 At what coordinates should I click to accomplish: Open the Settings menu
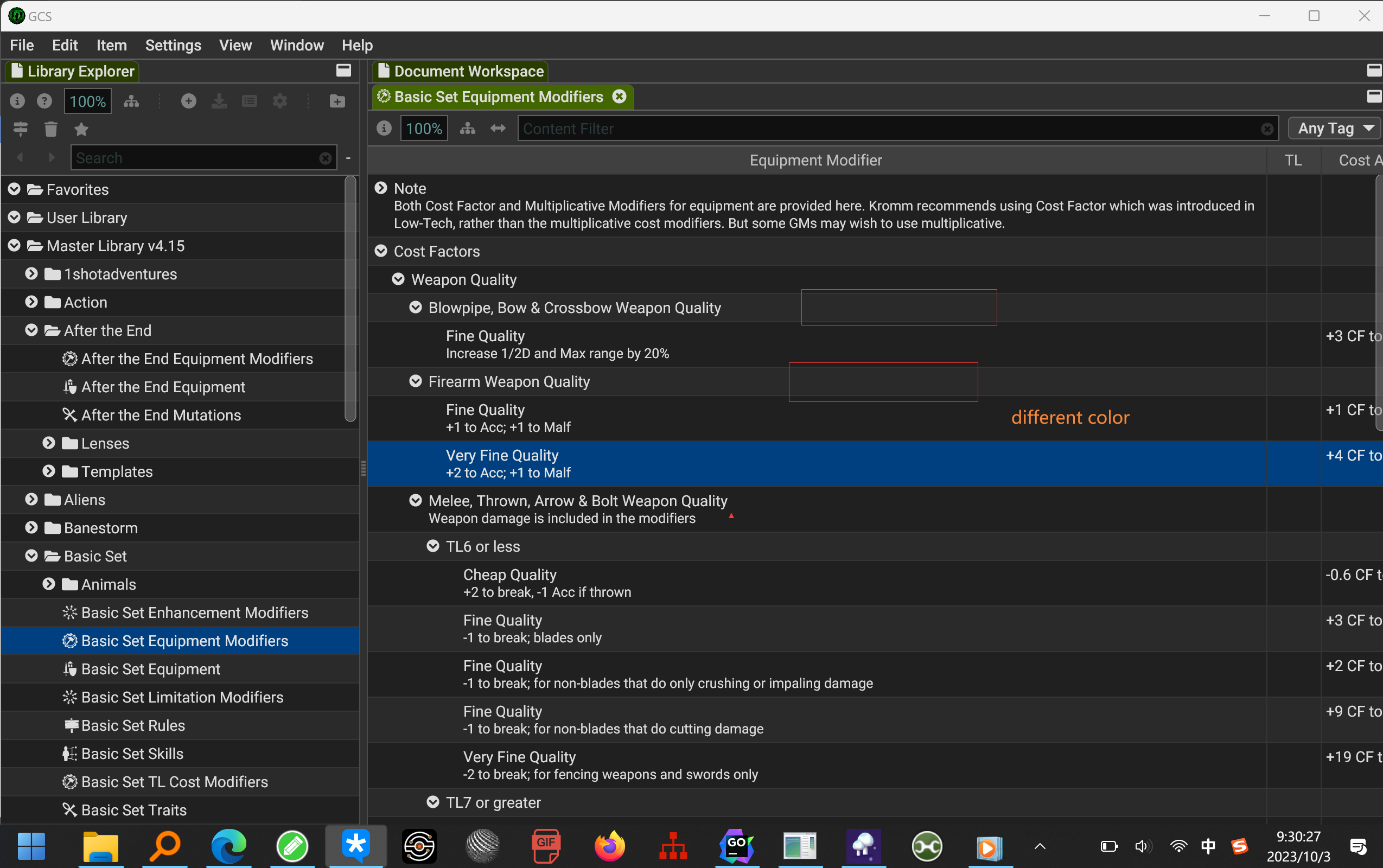click(173, 45)
